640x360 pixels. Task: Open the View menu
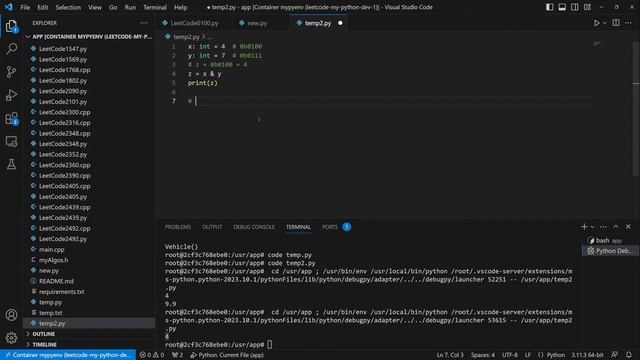[95, 7]
